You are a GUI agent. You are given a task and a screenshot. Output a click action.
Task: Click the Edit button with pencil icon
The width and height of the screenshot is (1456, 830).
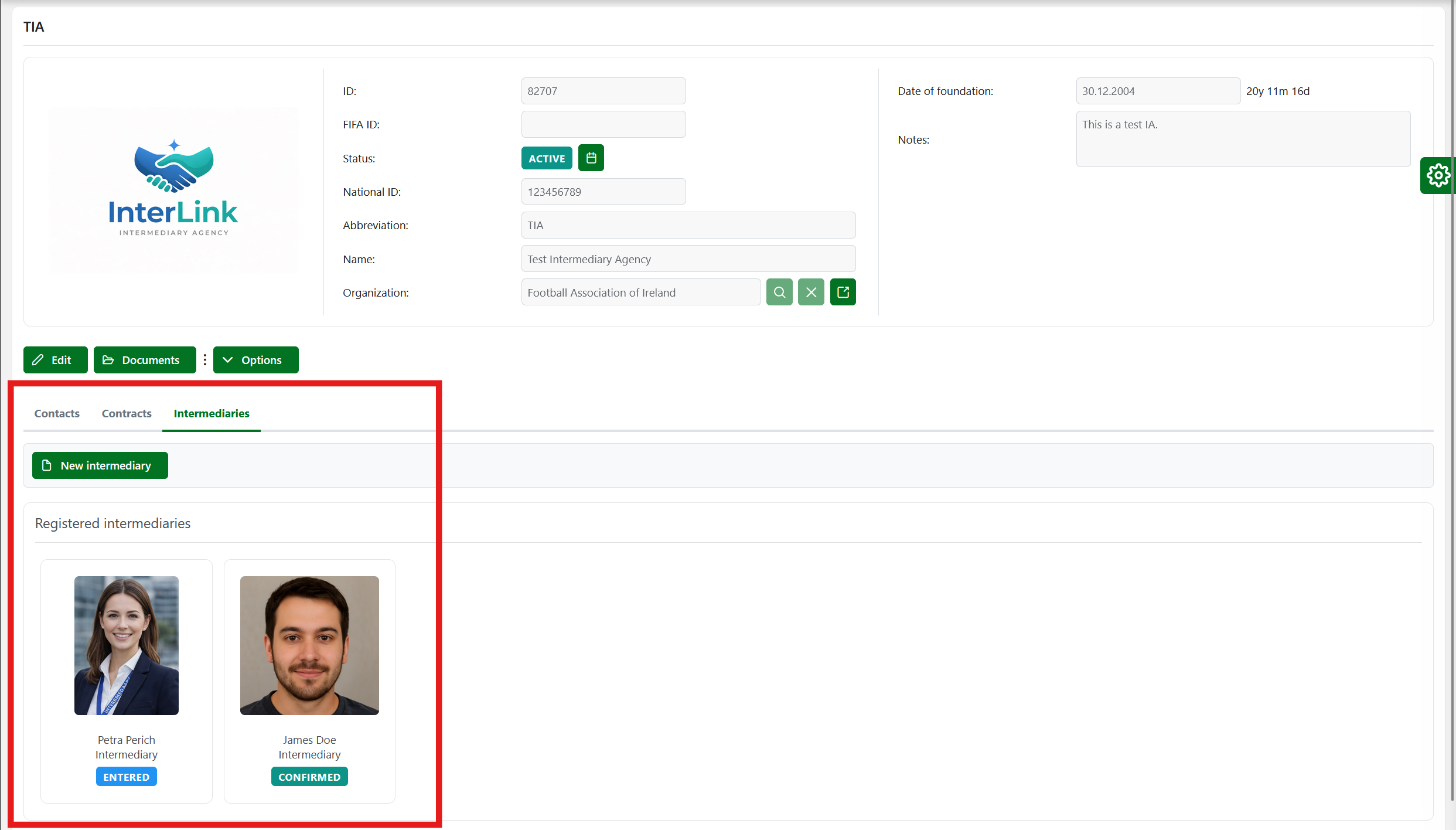tap(55, 360)
